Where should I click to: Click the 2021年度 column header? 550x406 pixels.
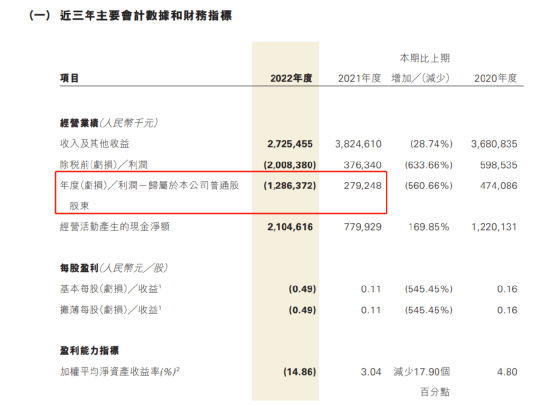[359, 78]
